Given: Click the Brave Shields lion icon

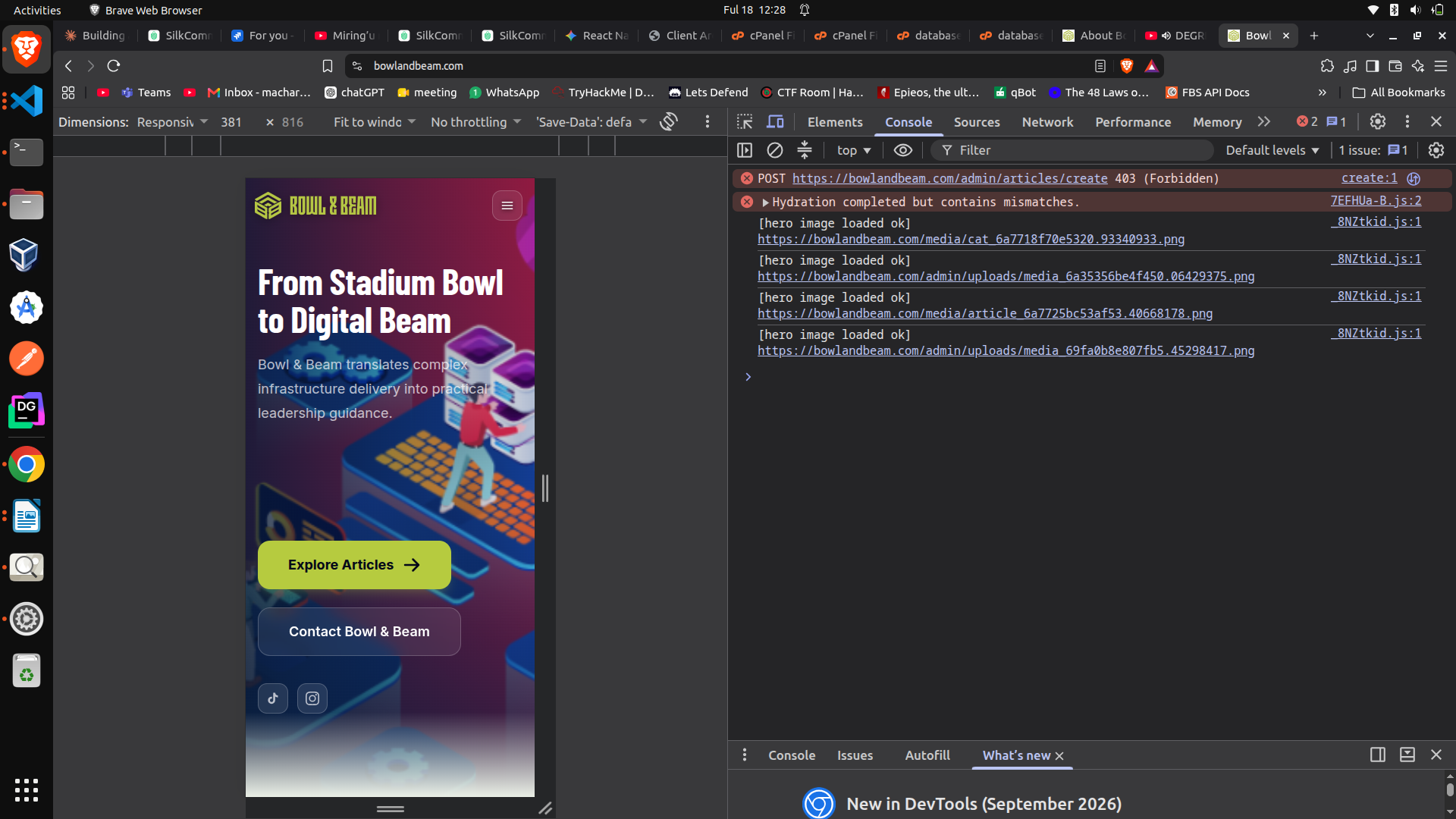Looking at the screenshot, I should click(1126, 66).
